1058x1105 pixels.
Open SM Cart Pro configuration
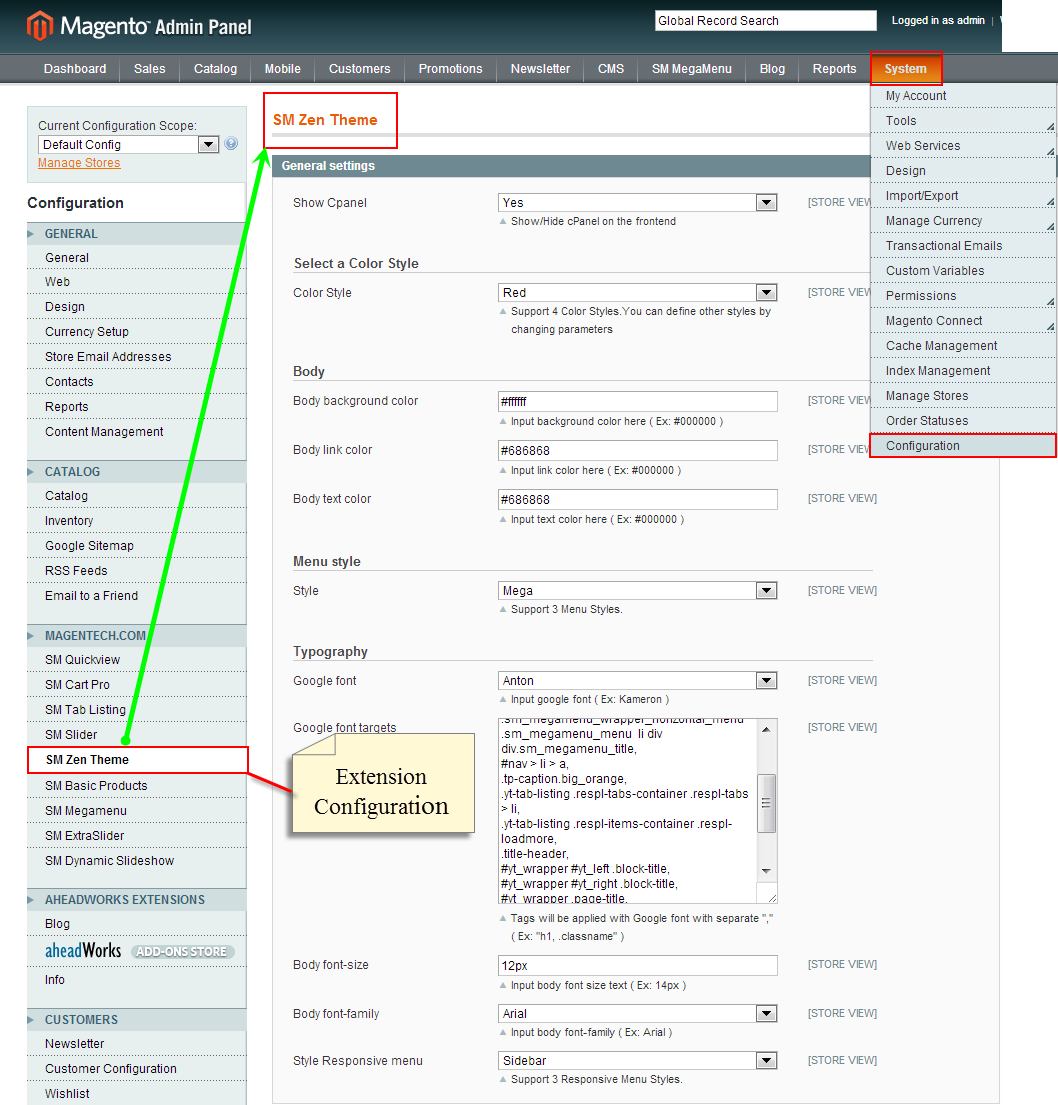pyautogui.click(x=137, y=685)
